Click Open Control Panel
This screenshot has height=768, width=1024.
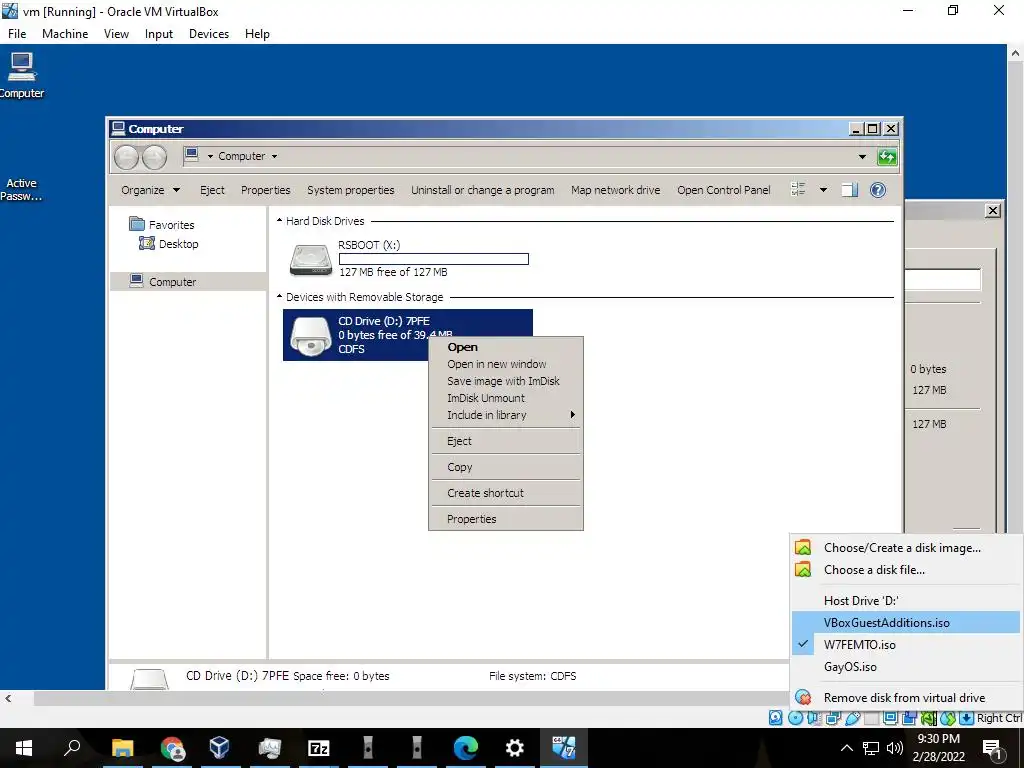724,190
